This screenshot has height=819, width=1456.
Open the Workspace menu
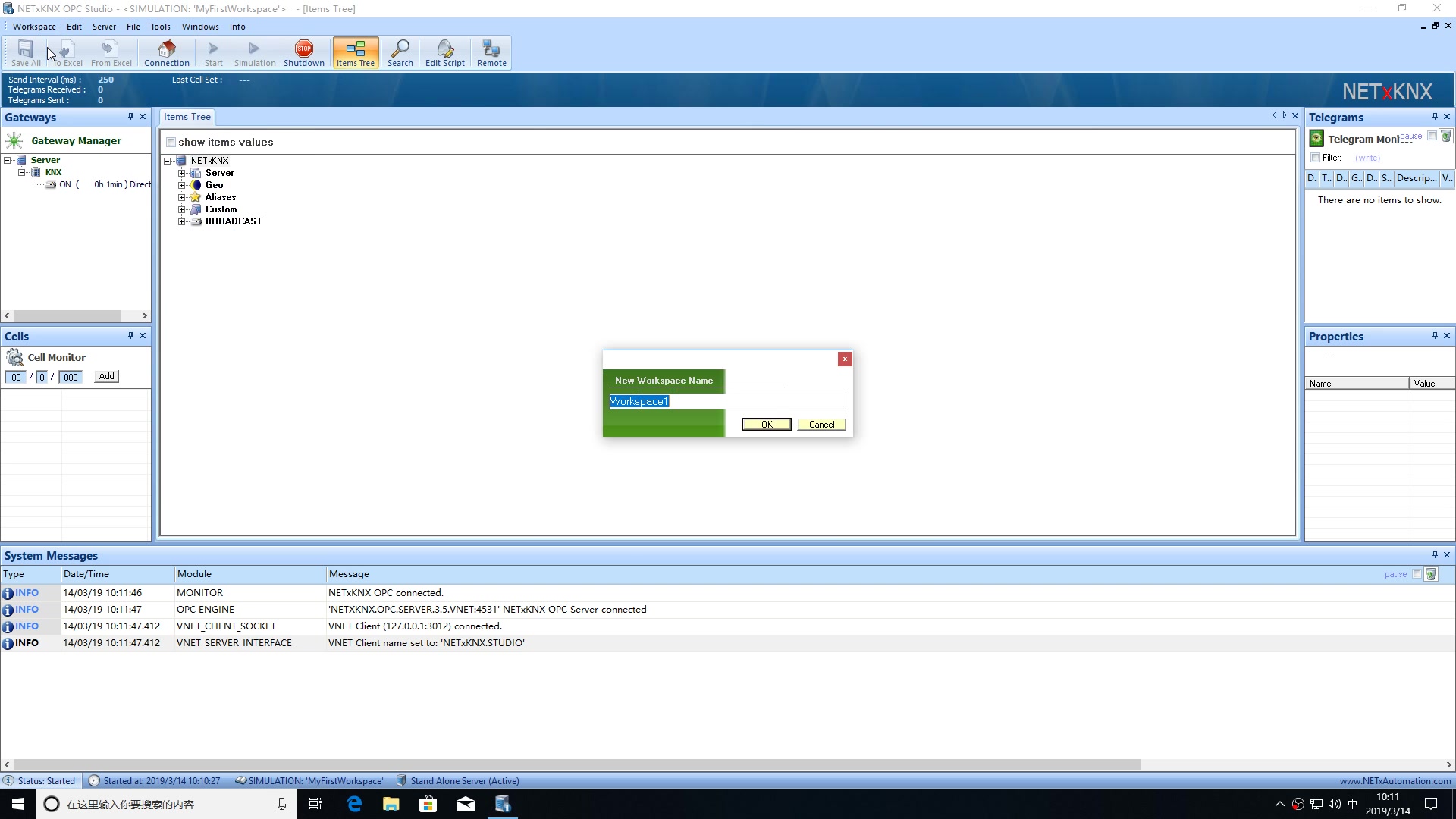(x=34, y=27)
